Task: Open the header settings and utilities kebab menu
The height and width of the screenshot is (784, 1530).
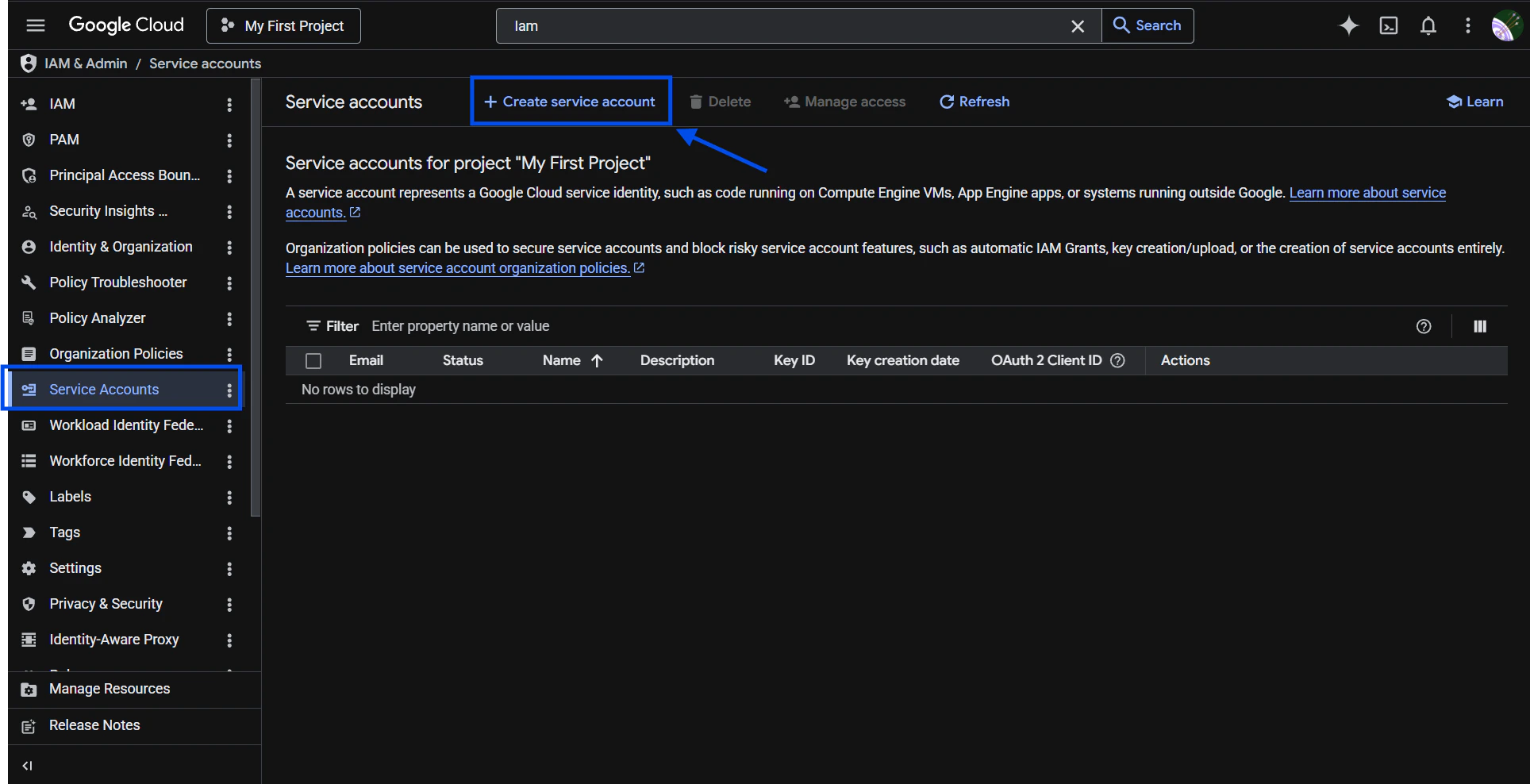Action: point(1468,25)
